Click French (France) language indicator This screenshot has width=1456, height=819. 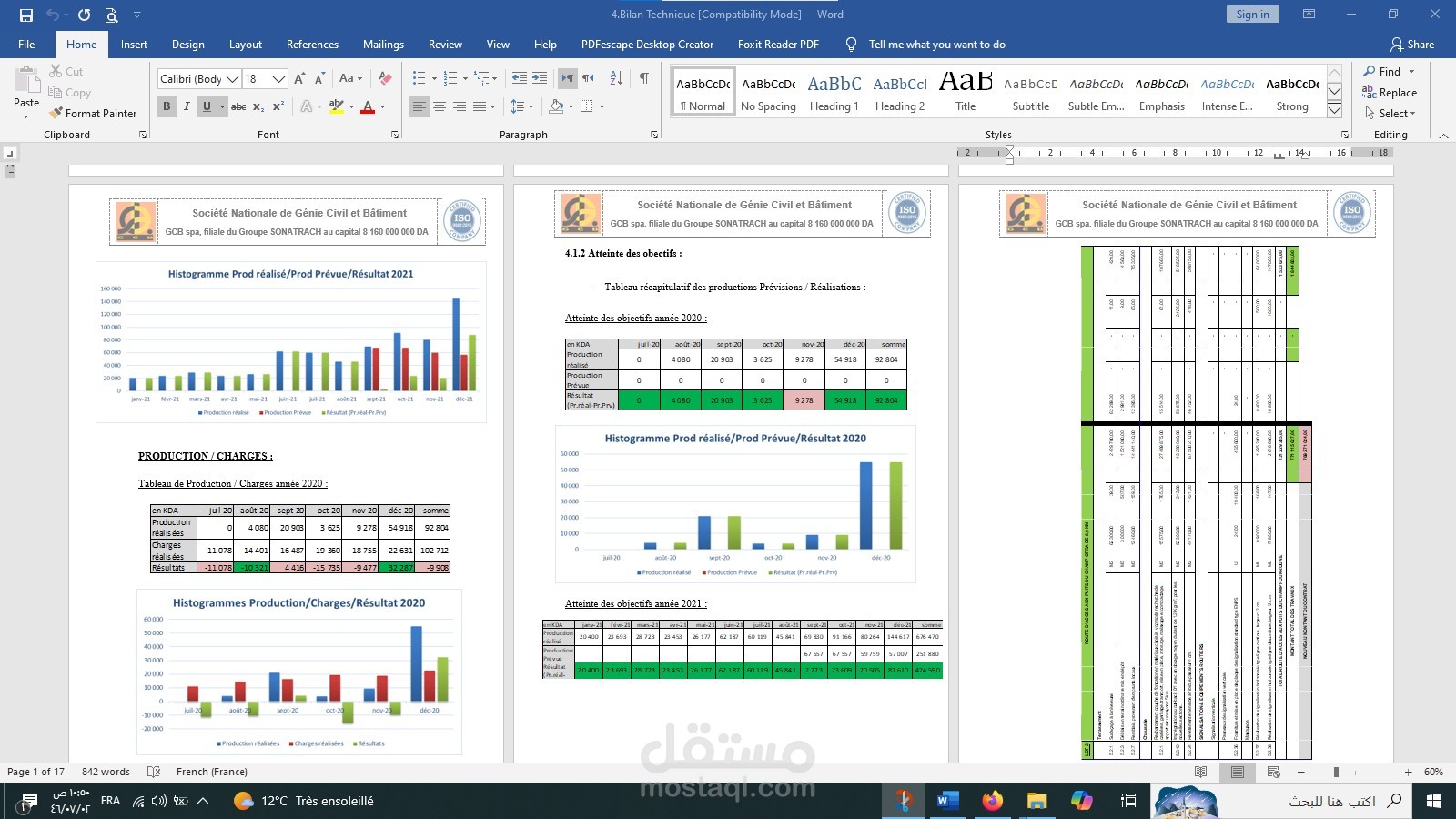coord(212,772)
